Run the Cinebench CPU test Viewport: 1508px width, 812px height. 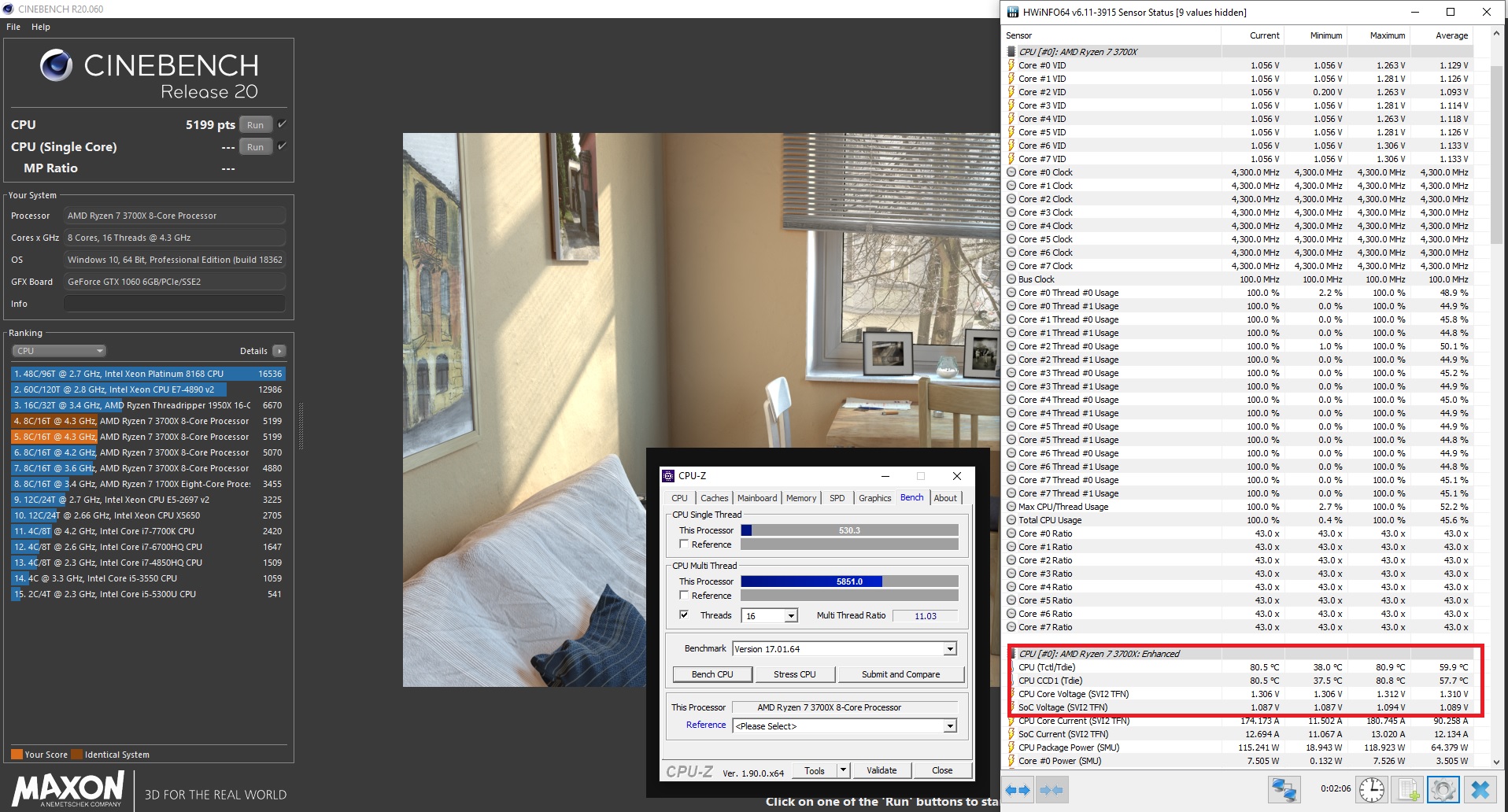pos(256,125)
